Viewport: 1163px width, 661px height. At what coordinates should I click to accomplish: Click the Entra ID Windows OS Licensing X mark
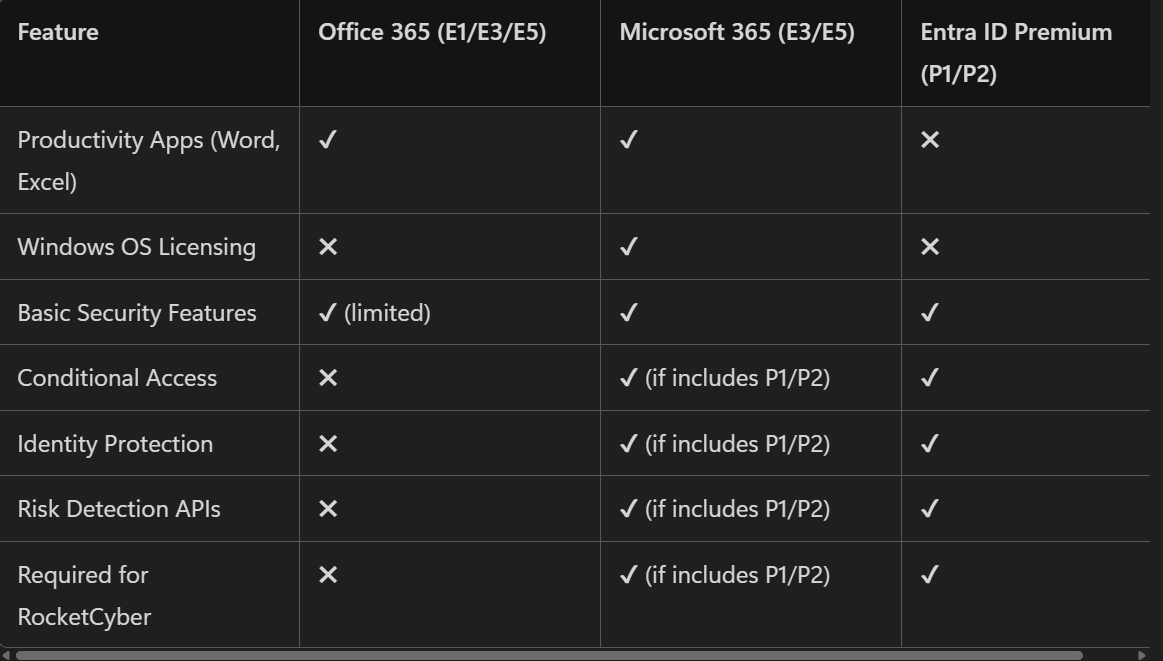pyautogui.click(x=930, y=247)
